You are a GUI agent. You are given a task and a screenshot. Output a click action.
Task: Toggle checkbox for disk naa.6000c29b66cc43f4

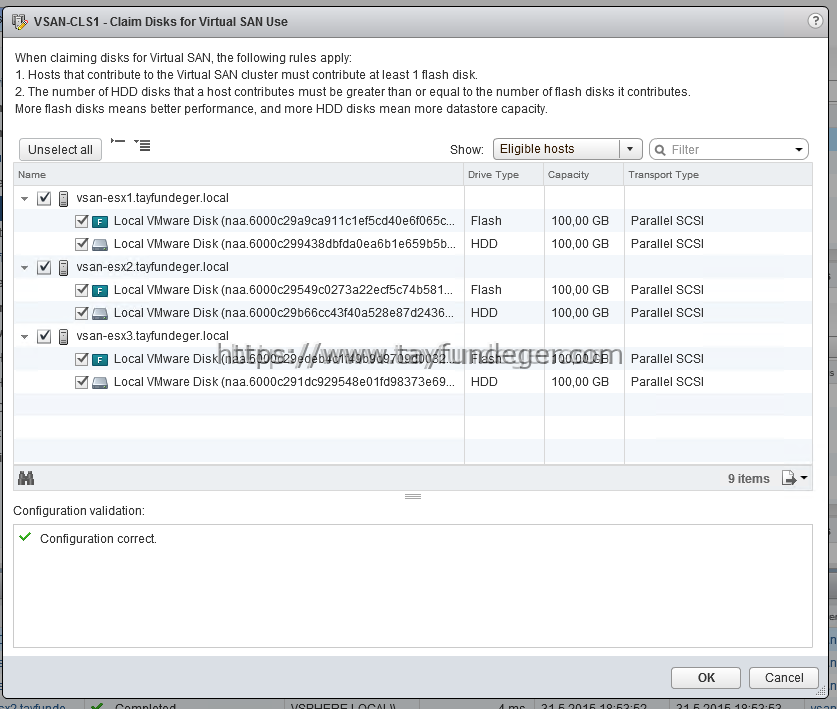tap(82, 313)
